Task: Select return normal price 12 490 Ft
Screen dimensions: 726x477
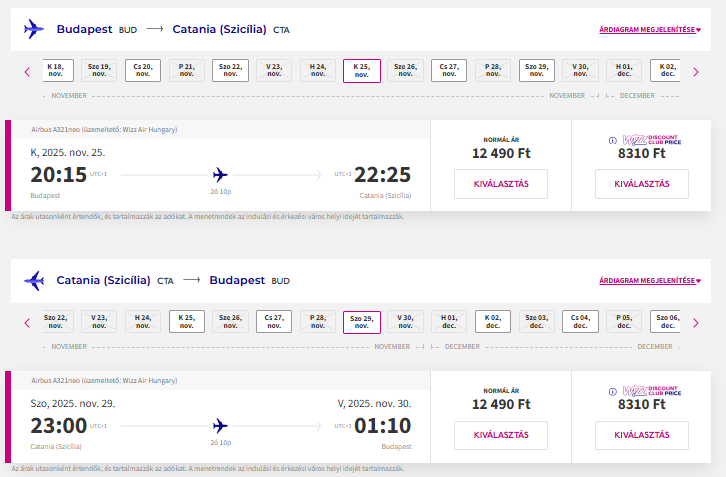Action: tap(500, 435)
